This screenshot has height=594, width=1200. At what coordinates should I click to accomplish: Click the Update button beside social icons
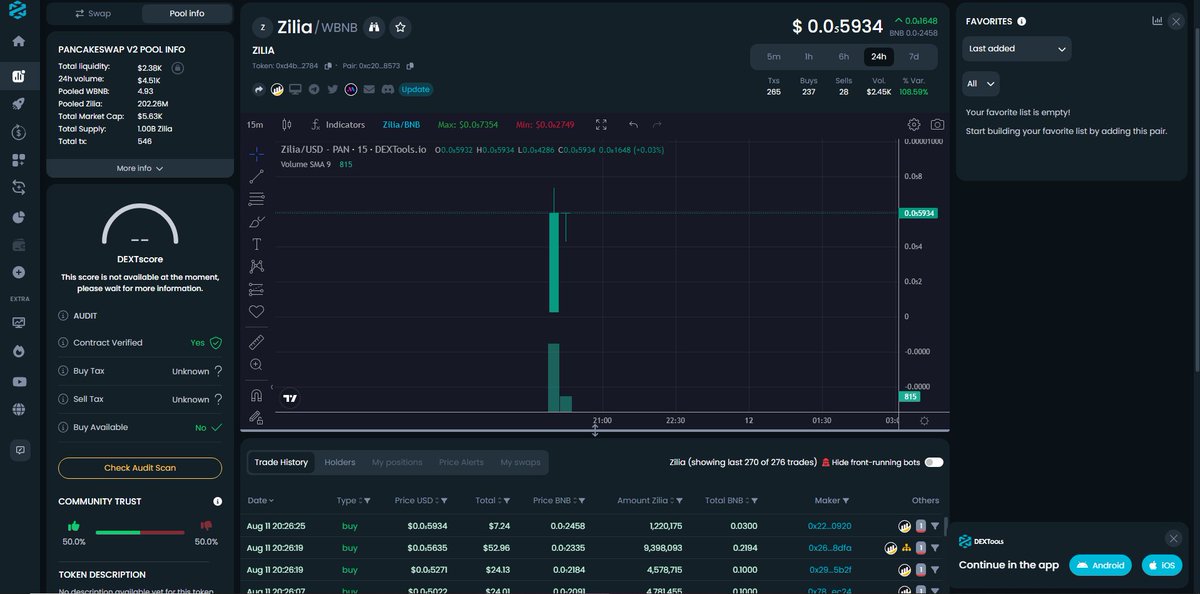(x=416, y=89)
